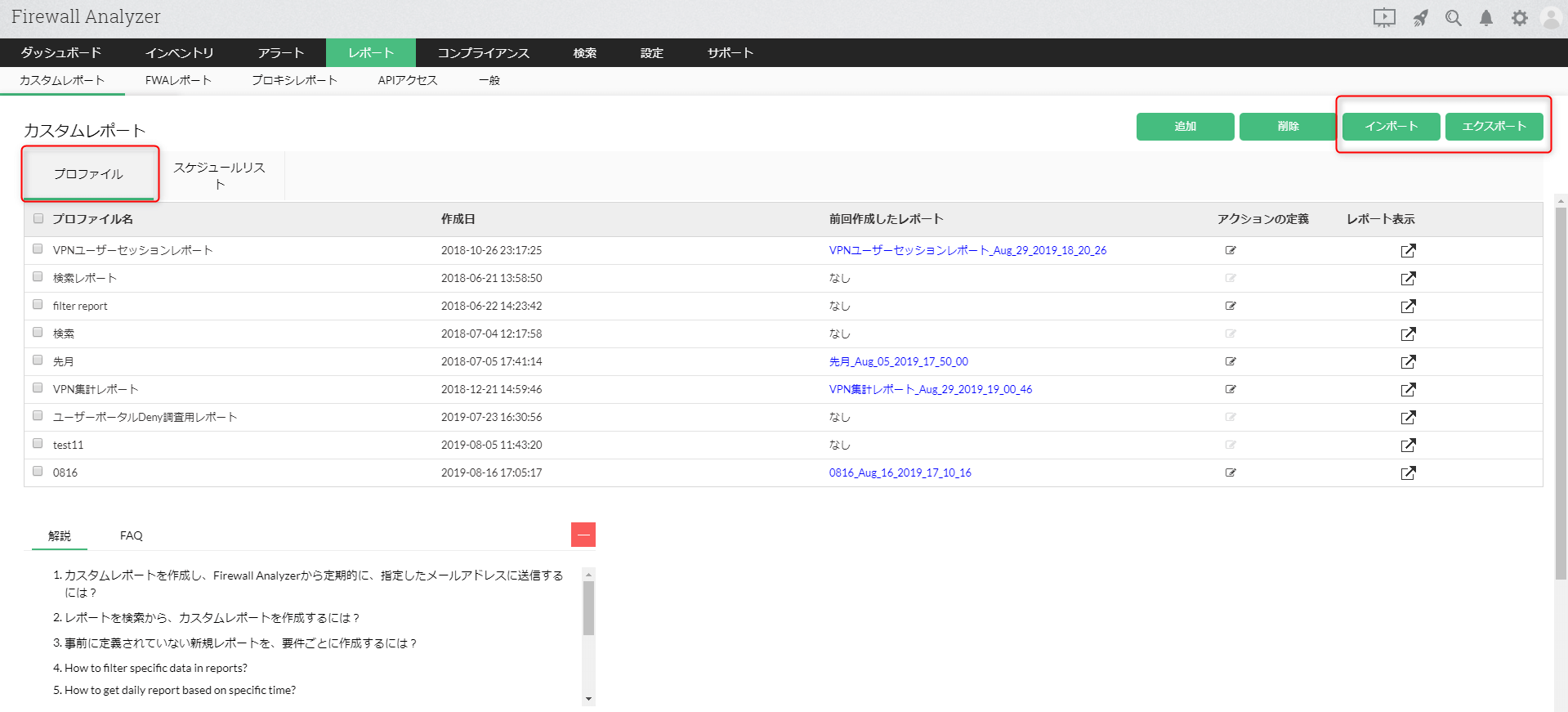Image resolution: width=1568 pixels, height=712 pixels.
Task: Open the notifications bell
Action: click(1486, 18)
